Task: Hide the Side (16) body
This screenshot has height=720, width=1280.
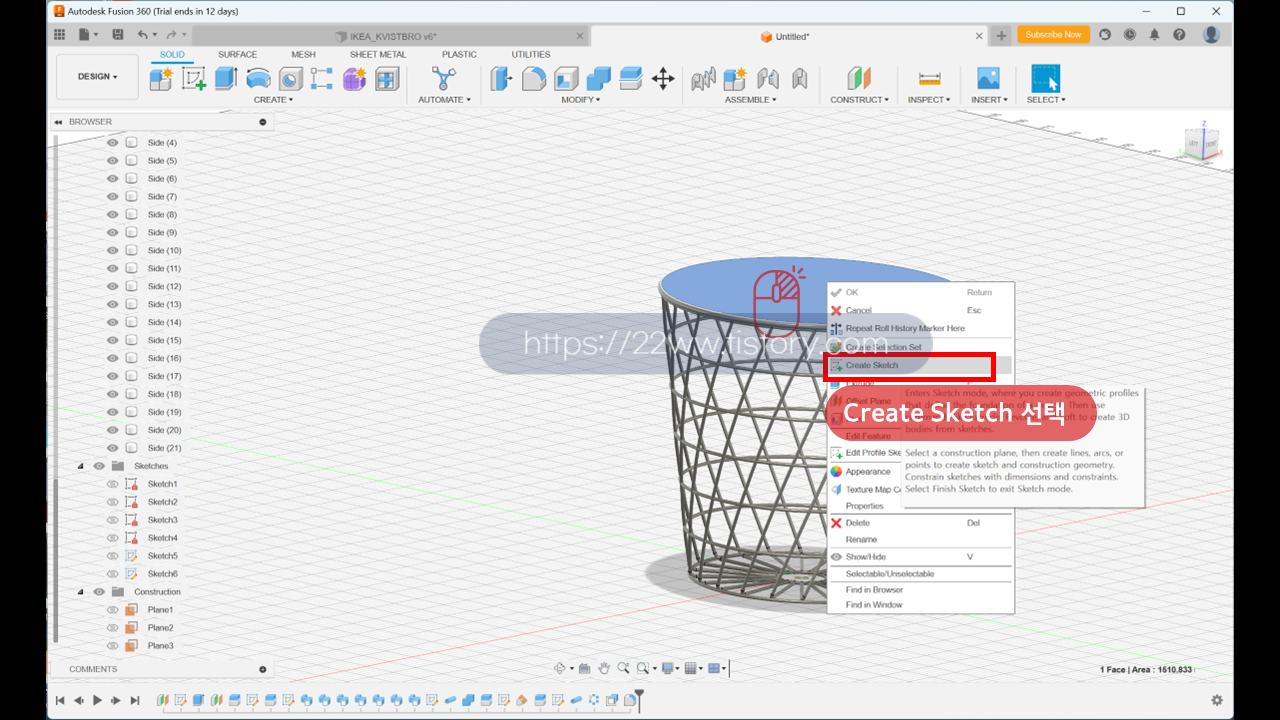Action: click(112, 358)
